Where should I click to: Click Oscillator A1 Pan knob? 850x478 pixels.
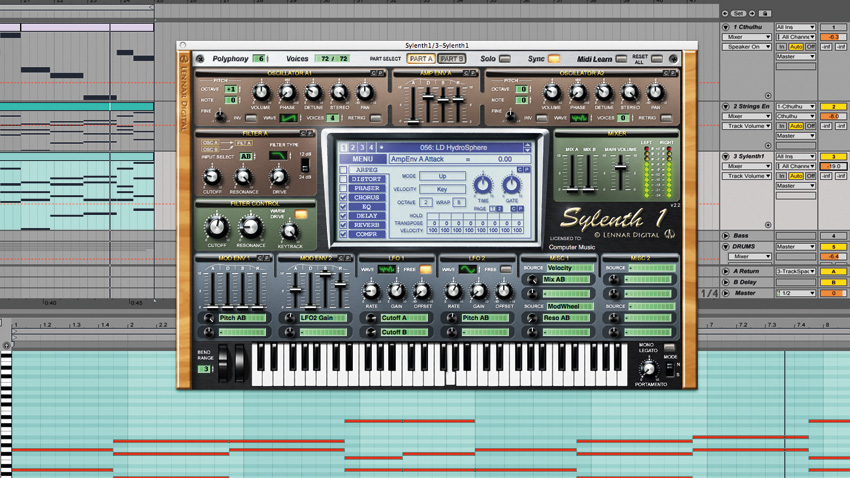[365, 93]
